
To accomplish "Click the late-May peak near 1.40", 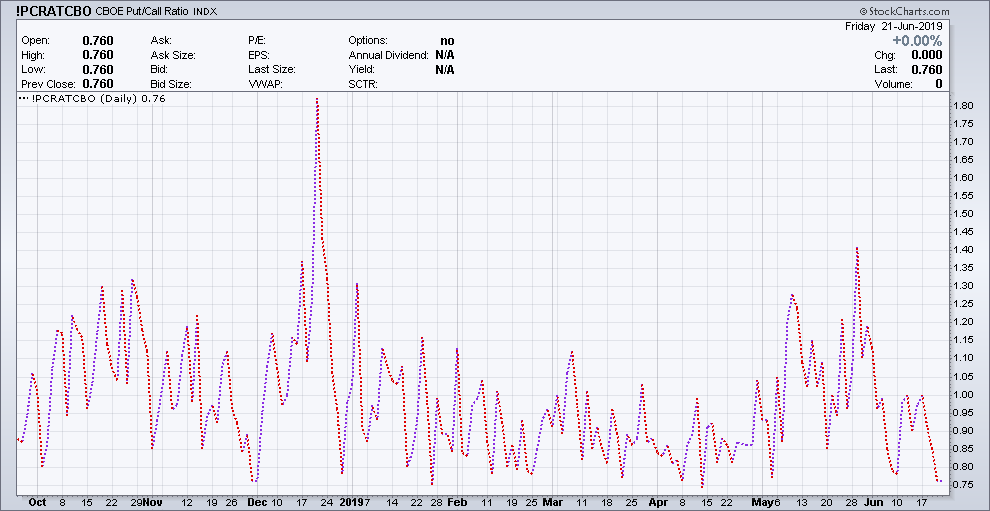I will (x=857, y=247).
